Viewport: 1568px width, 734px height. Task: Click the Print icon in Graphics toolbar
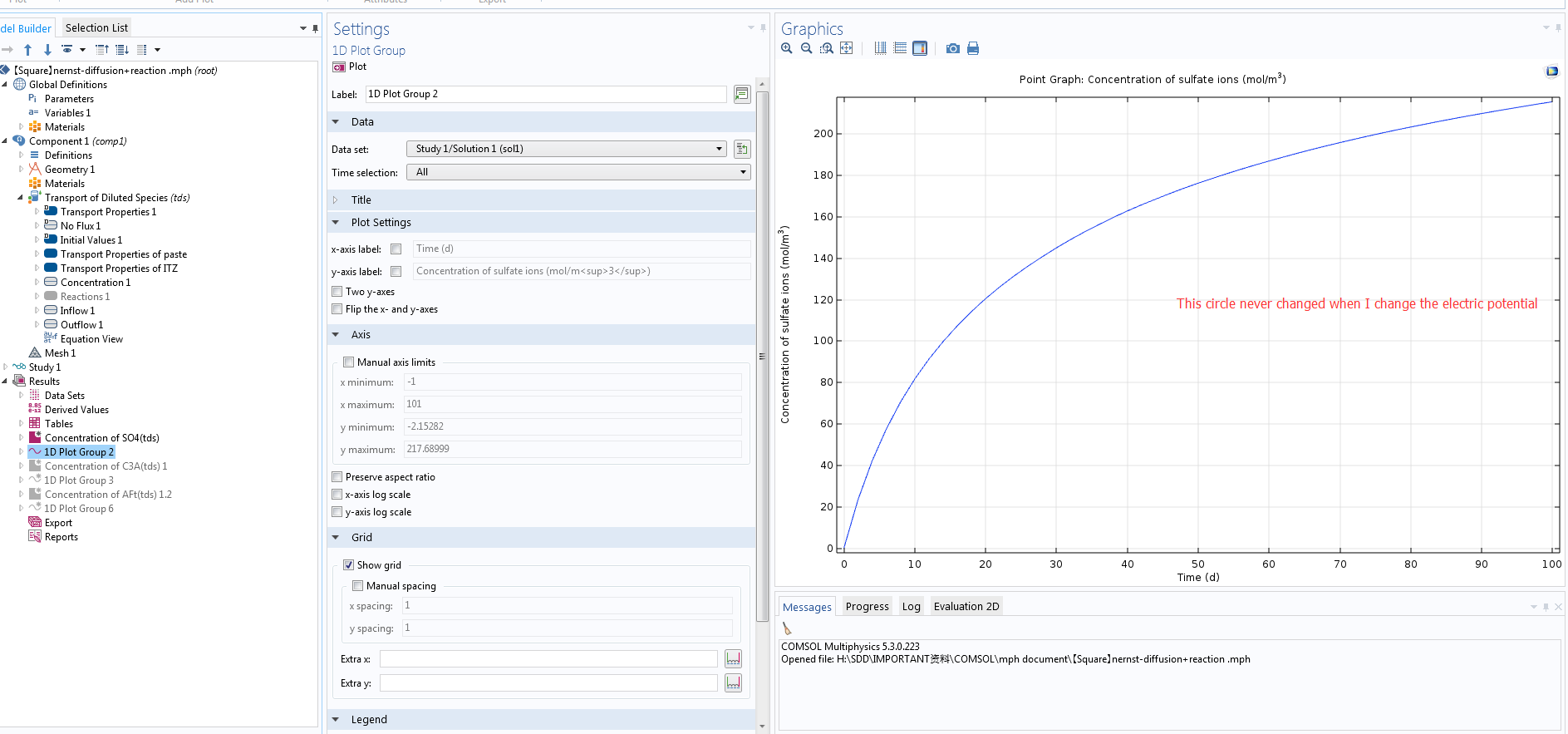pyautogui.click(x=973, y=48)
